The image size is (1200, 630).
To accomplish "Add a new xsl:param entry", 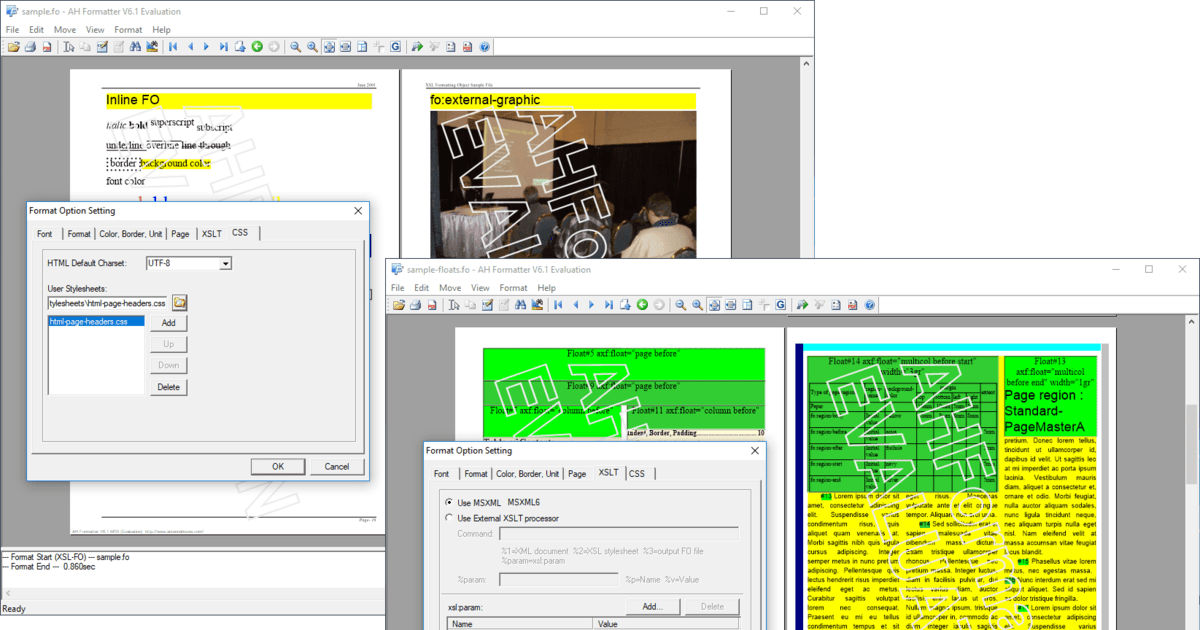I will coord(653,606).
